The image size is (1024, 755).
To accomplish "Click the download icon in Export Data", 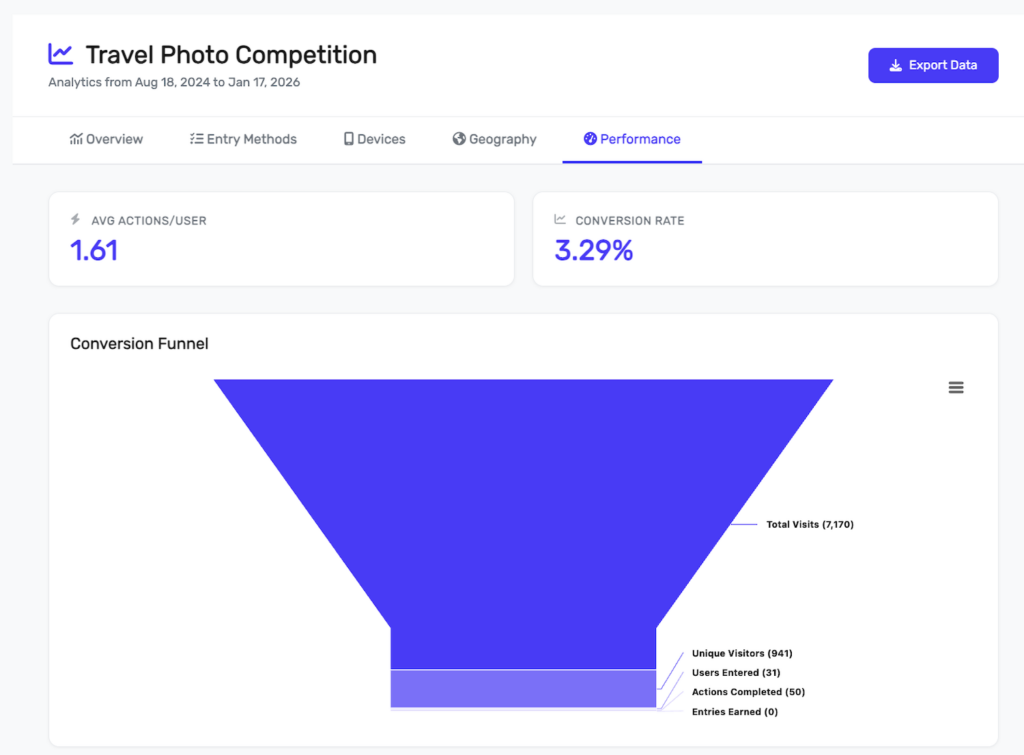I will point(896,66).
